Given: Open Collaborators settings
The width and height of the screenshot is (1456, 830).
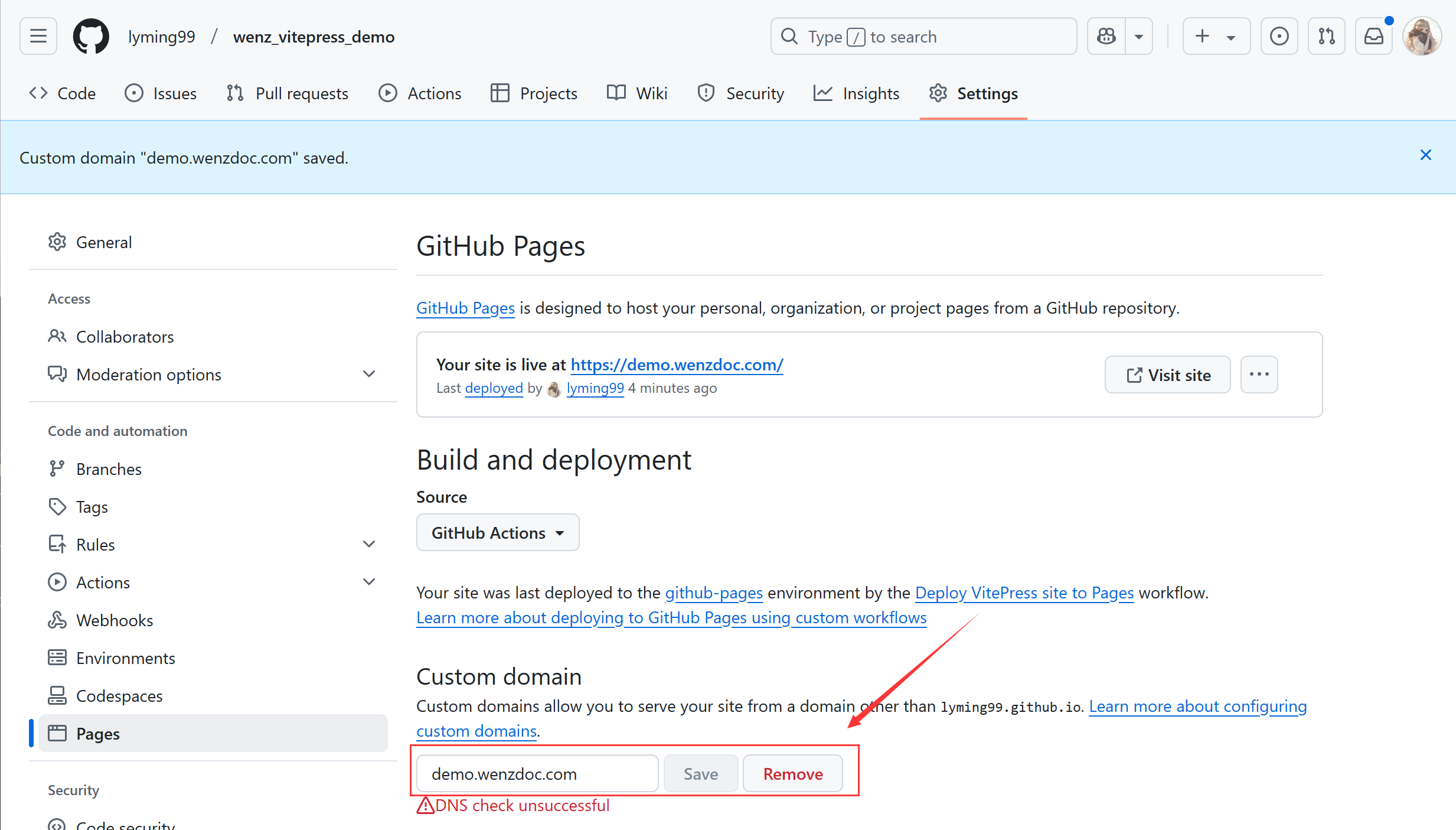Looking at the screenshot, I should point(213,337).
